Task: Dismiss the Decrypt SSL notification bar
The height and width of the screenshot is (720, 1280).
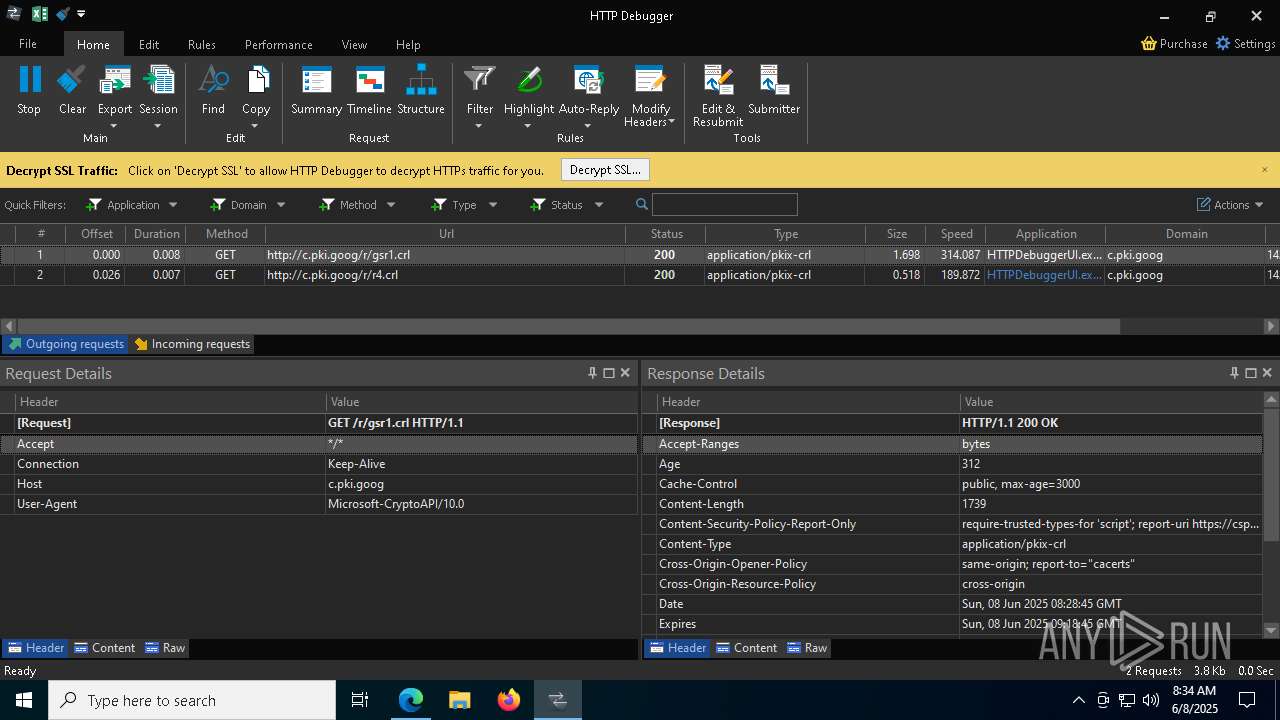Action: [1264, 170]
